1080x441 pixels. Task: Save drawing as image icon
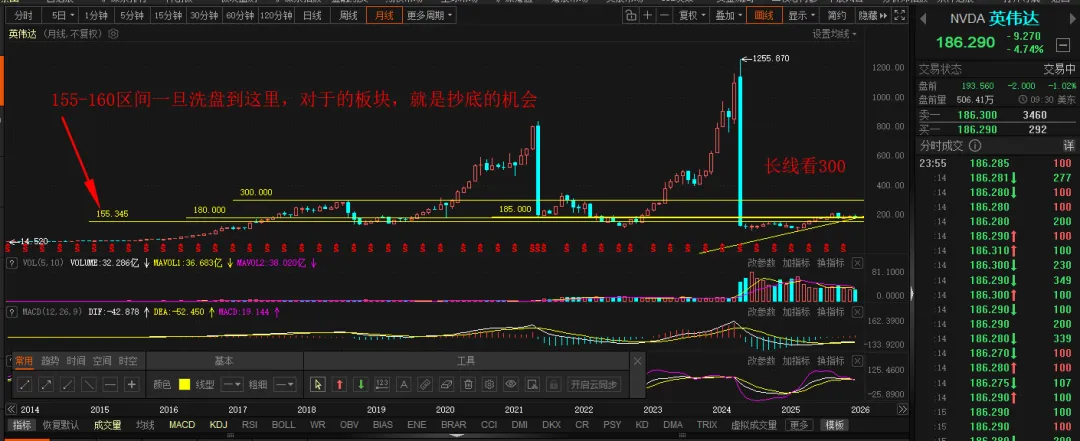pyautogui.click(x=532, y=384)
